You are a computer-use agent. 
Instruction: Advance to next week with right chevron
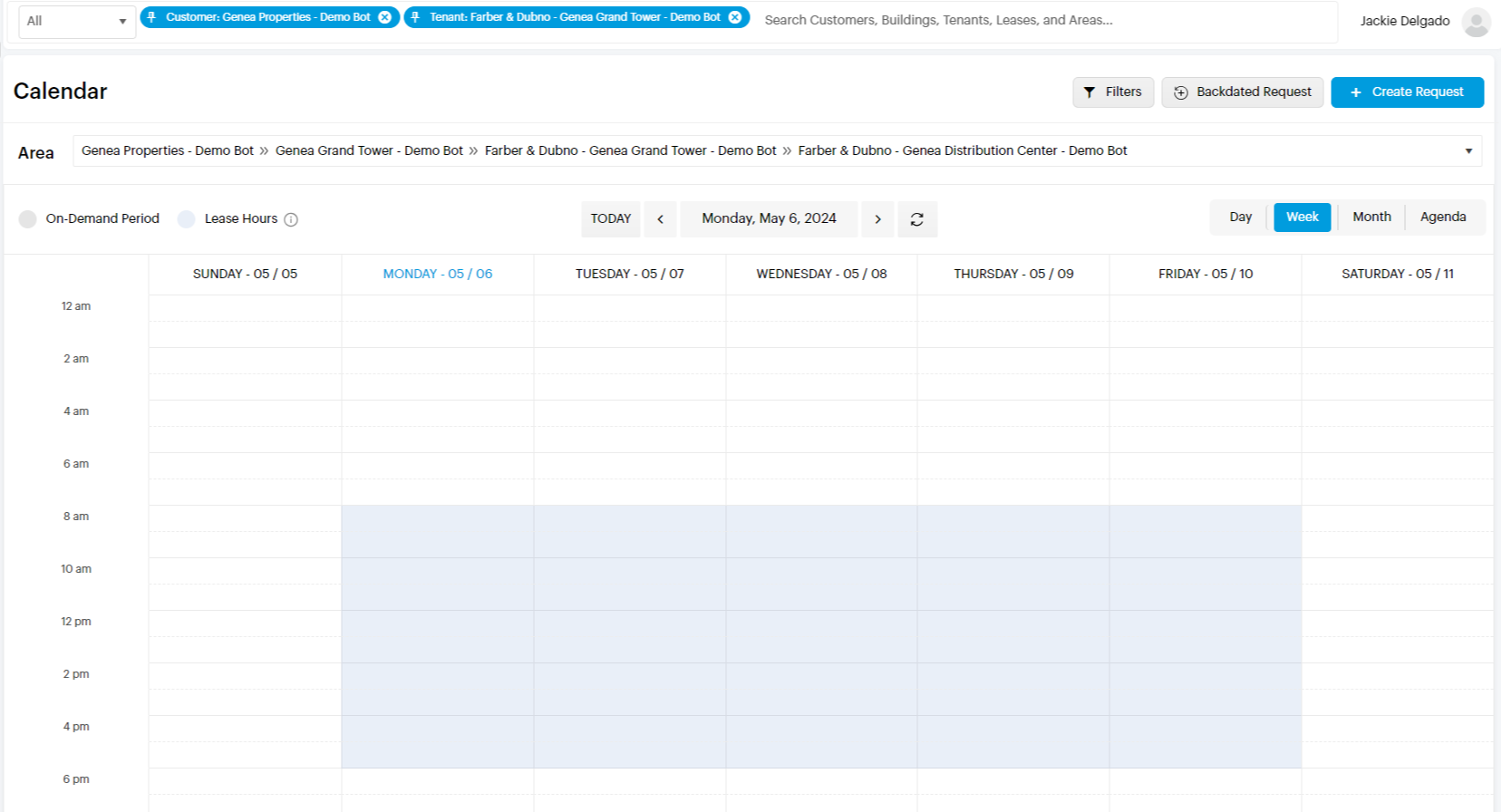point(877,219)
